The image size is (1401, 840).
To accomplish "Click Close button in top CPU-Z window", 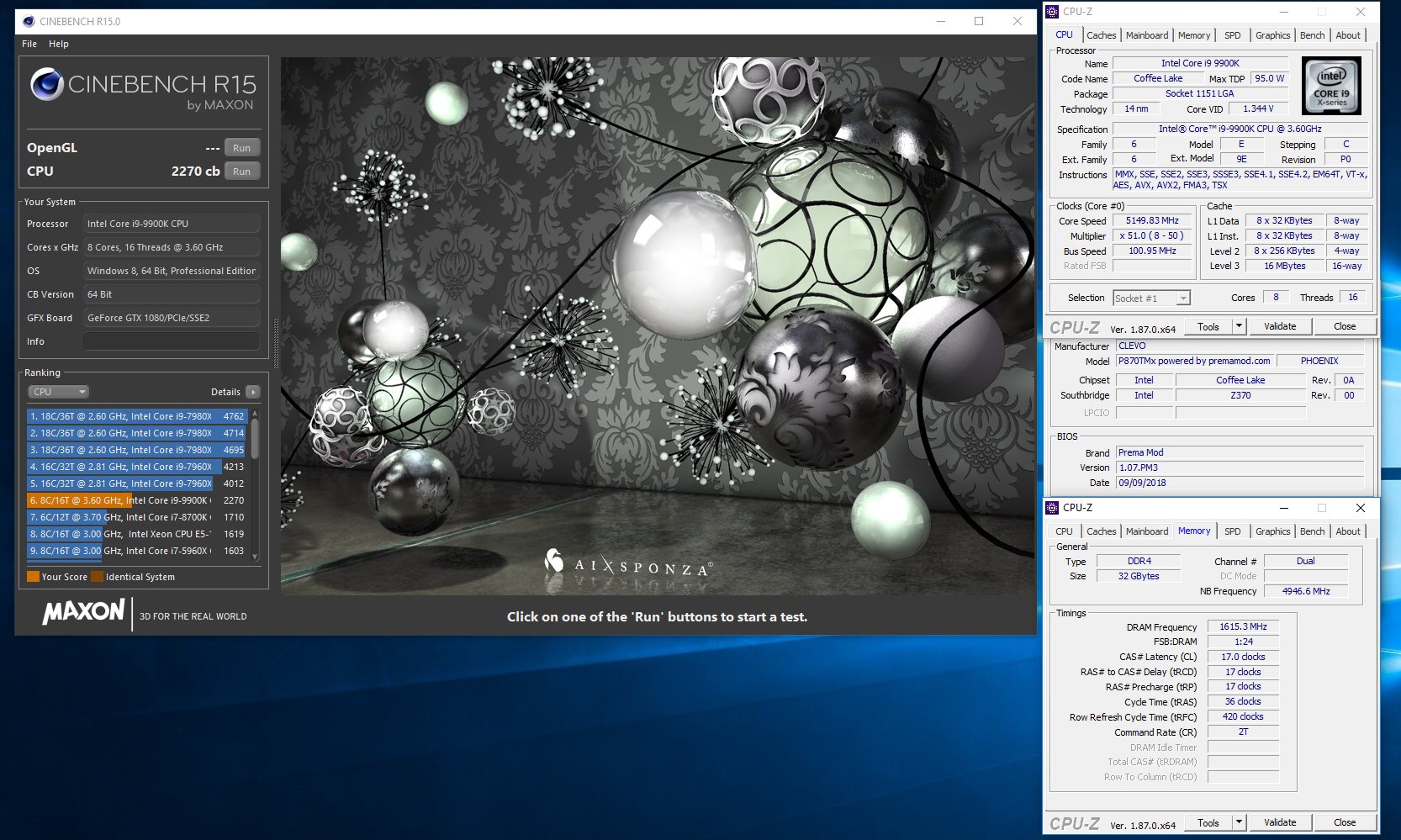I will (1345, 326).
